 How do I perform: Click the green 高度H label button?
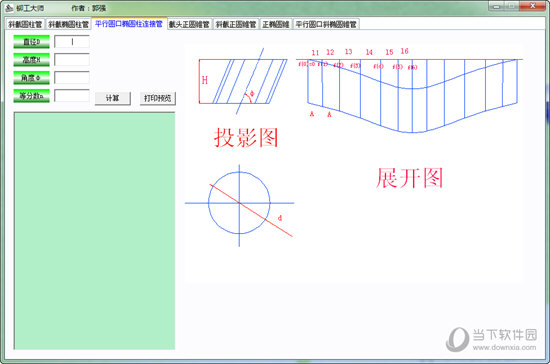(32, 60)
